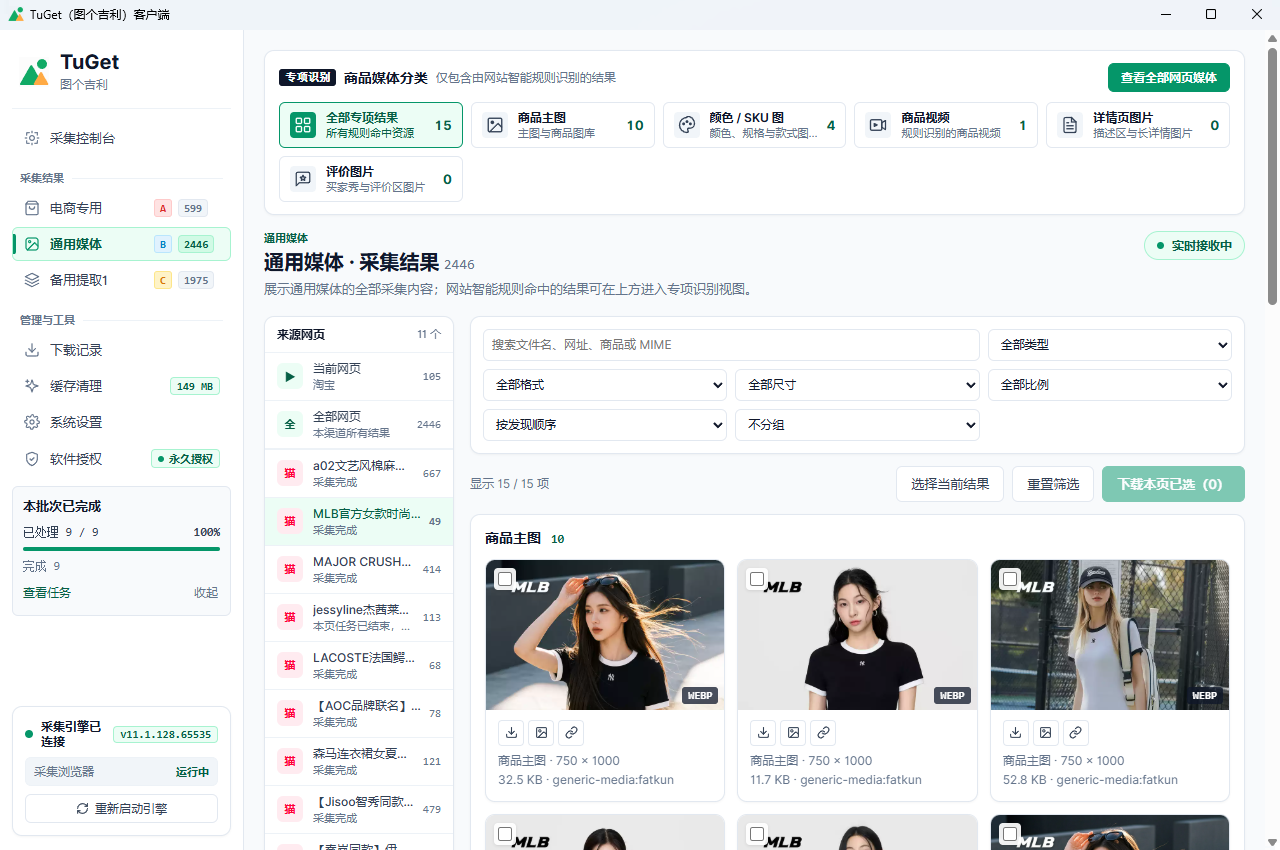1280x850 pixels.
Task: Click 重置筛选 reset filters button
Action: coord(1053,484)
